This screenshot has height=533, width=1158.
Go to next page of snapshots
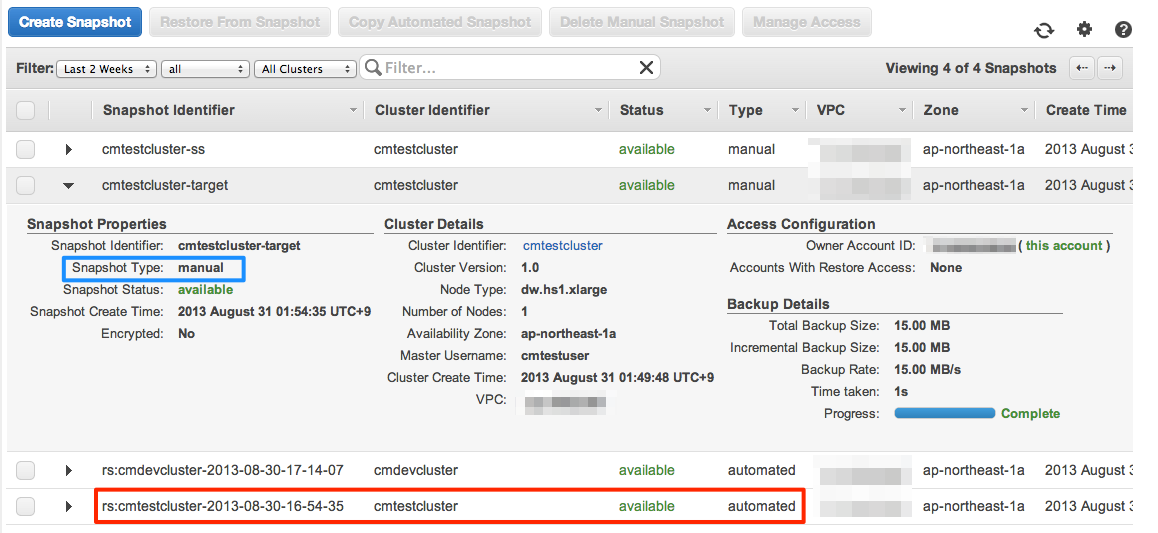1109,68
